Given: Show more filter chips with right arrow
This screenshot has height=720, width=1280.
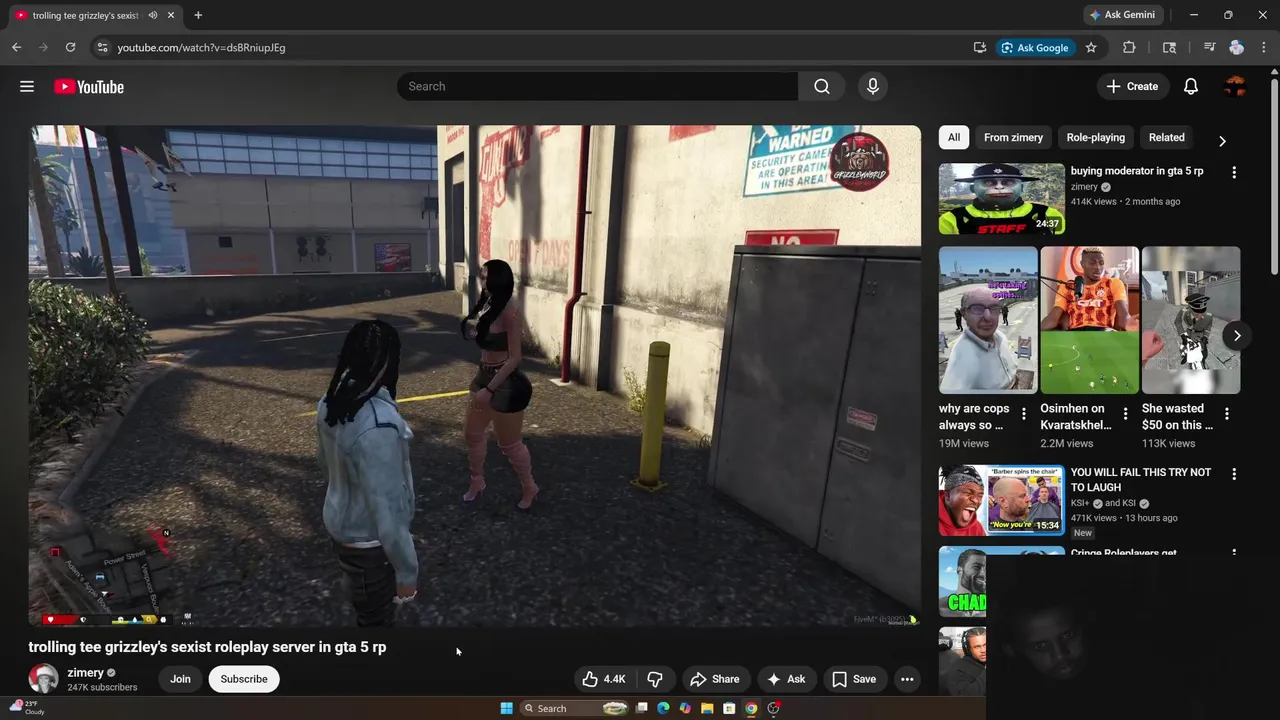Looking at the screenshot, I should pos(1222,141).
